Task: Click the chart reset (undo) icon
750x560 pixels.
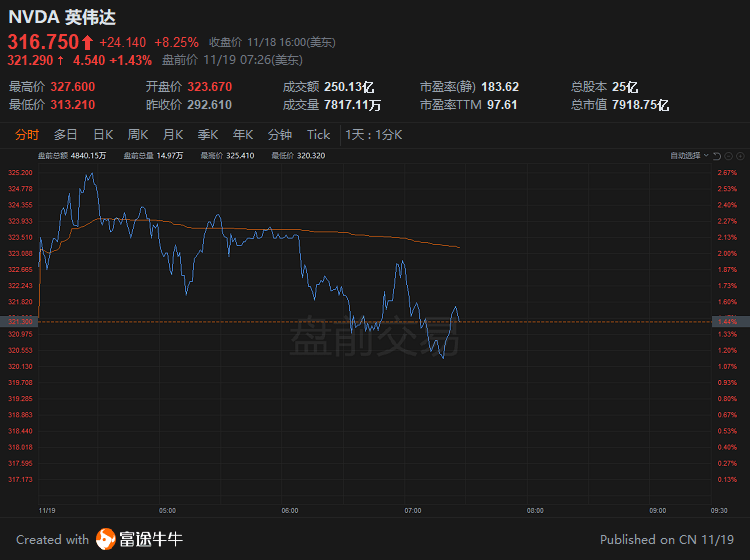Action: point(717,156)
